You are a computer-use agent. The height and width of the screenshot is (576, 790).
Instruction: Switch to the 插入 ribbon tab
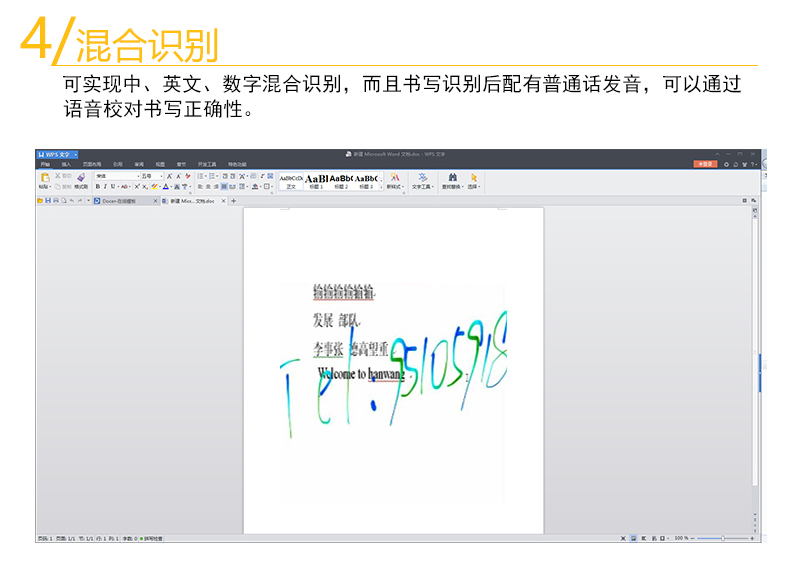(x=66, y=164)
